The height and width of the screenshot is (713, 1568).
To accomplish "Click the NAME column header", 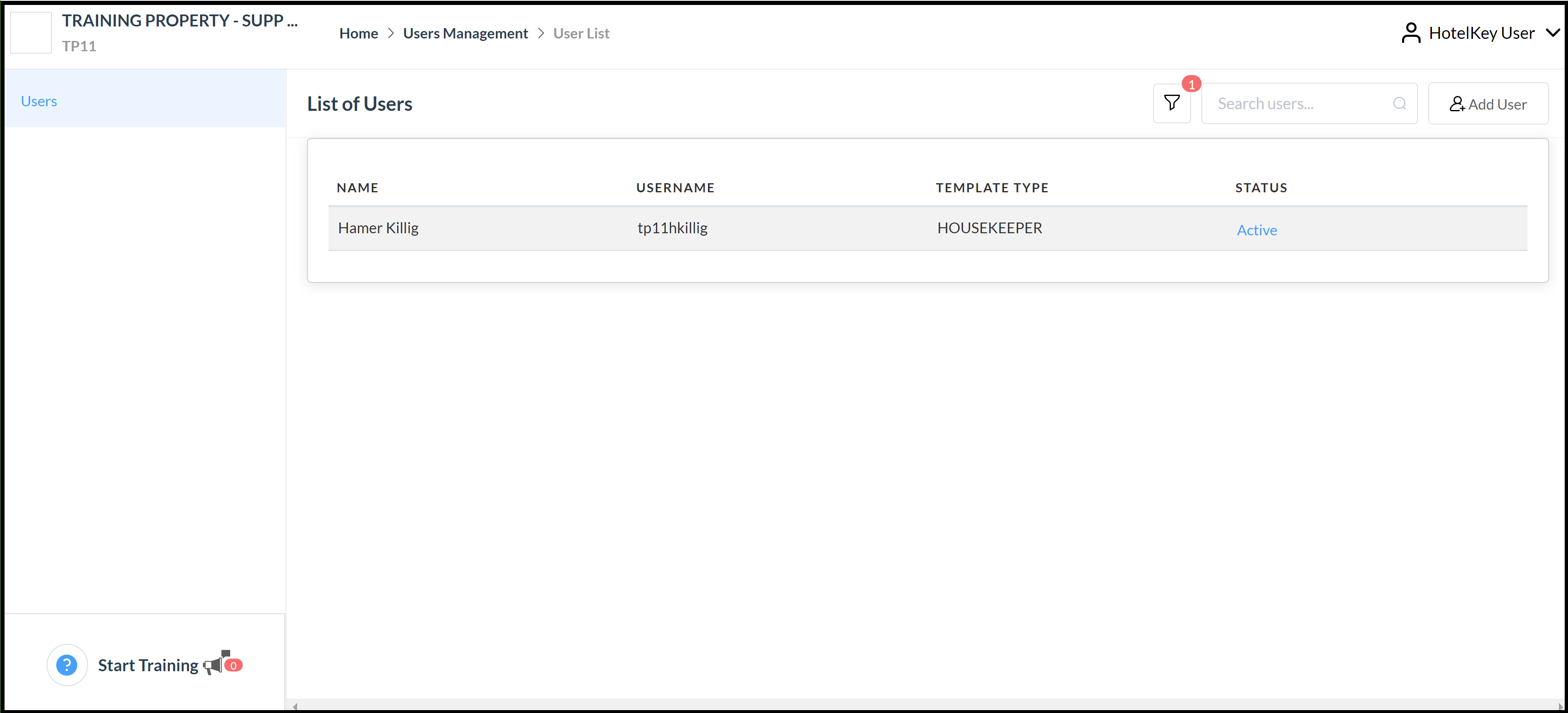I will (357, 187).
